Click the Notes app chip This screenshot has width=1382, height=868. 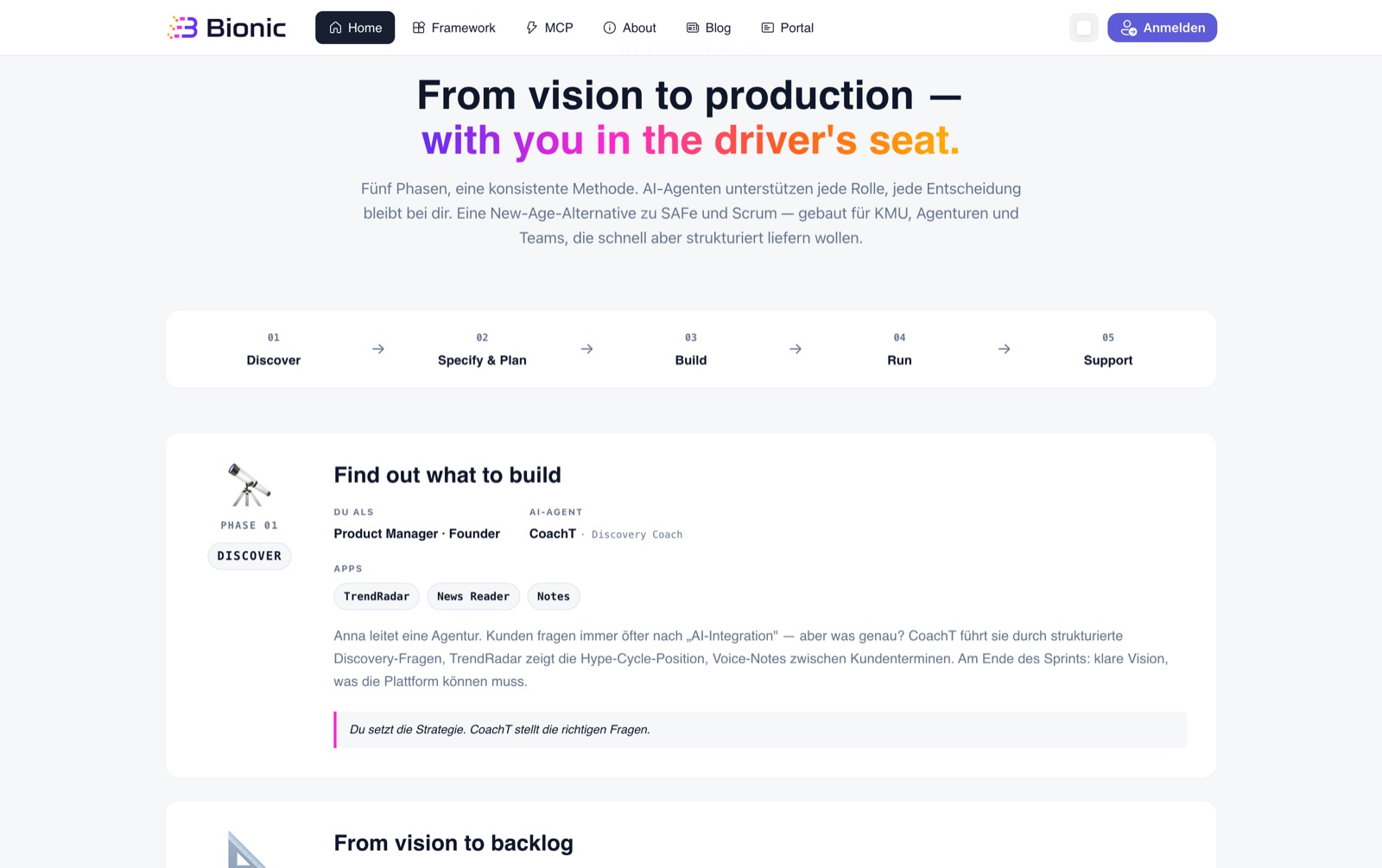point(554,597)
